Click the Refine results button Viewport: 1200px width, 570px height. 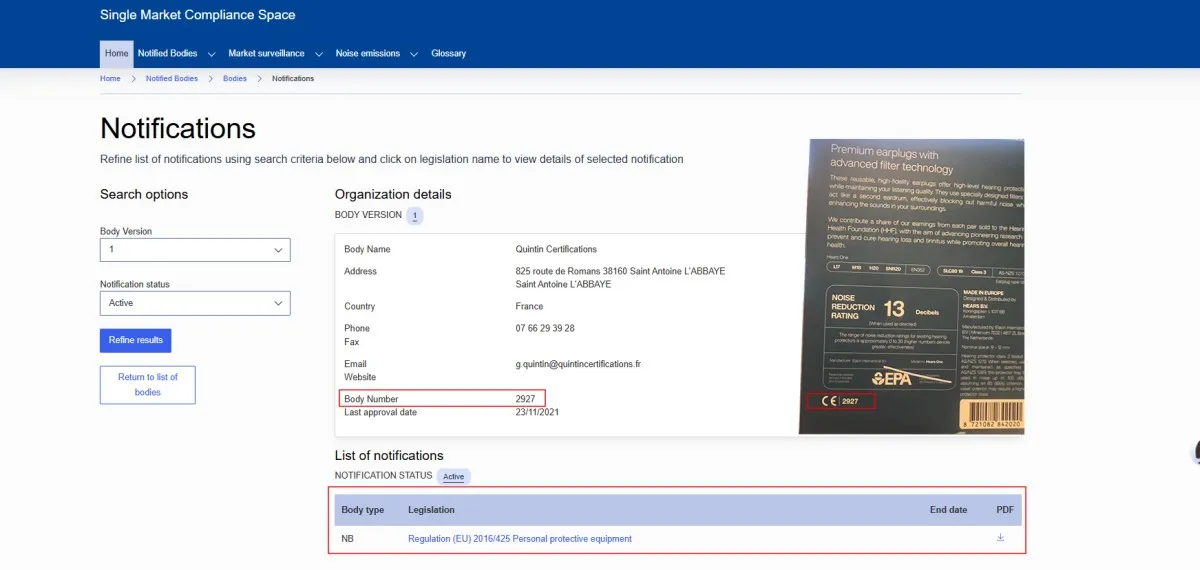tap(136, 340)
